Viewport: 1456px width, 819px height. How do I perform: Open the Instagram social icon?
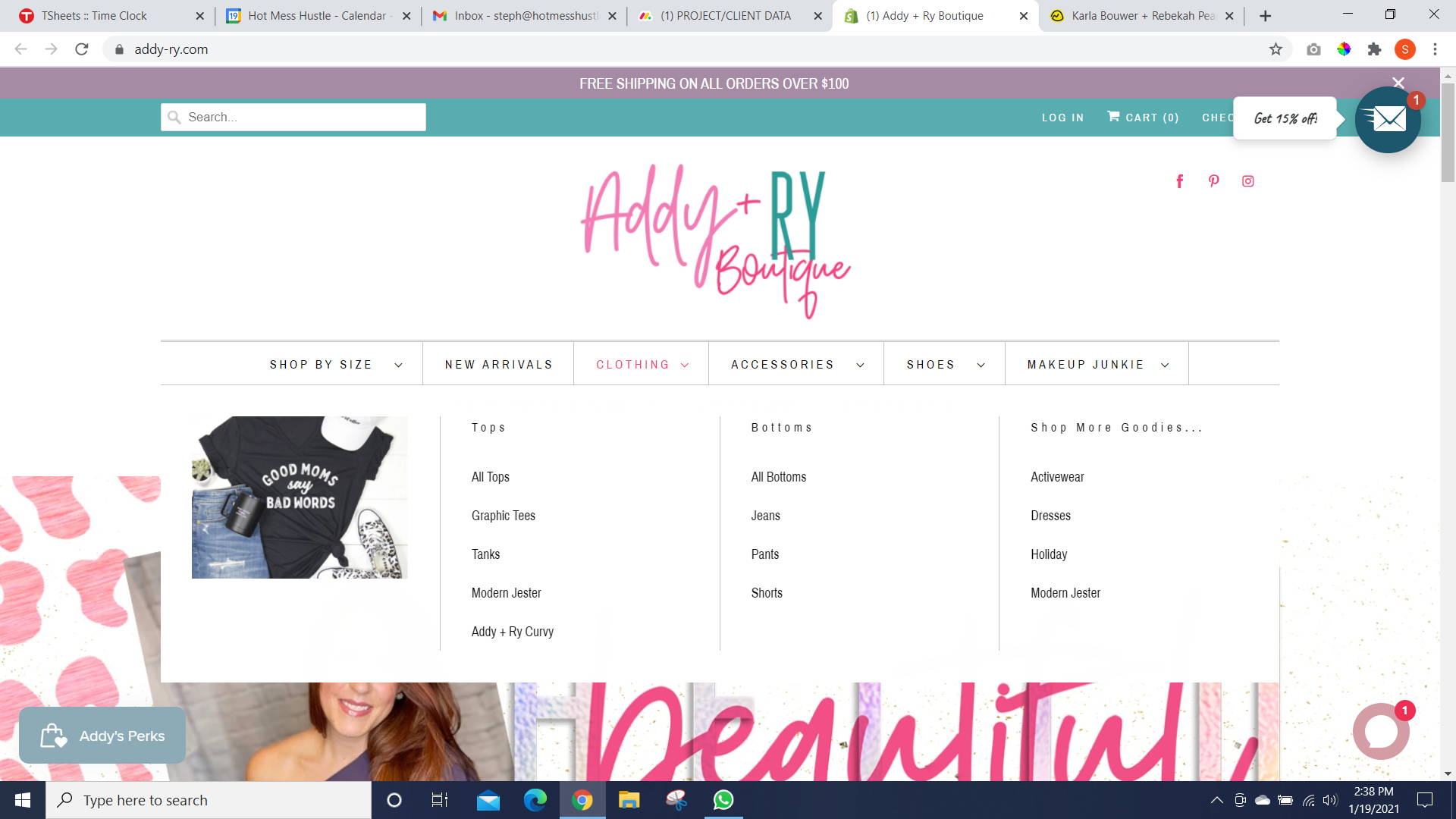pos(1247,181)
